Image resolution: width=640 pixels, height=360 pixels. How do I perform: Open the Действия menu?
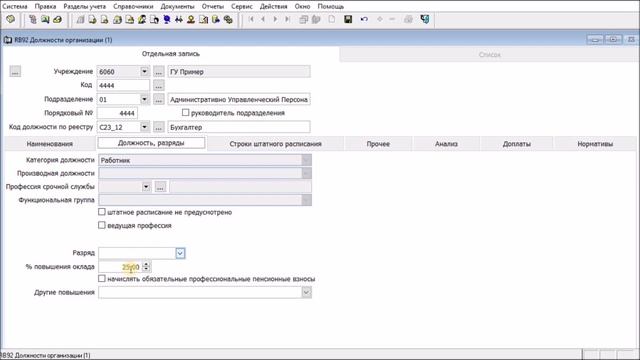[x=273, y=7]
